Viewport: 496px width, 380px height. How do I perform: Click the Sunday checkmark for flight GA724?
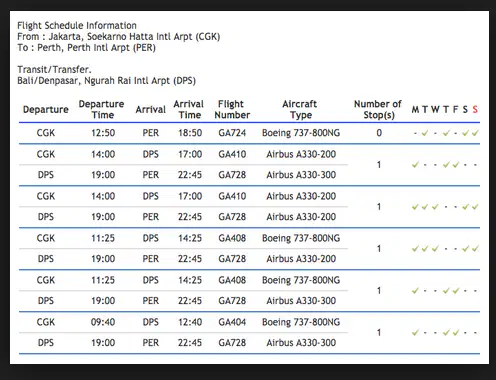click(x=475, y=133)
